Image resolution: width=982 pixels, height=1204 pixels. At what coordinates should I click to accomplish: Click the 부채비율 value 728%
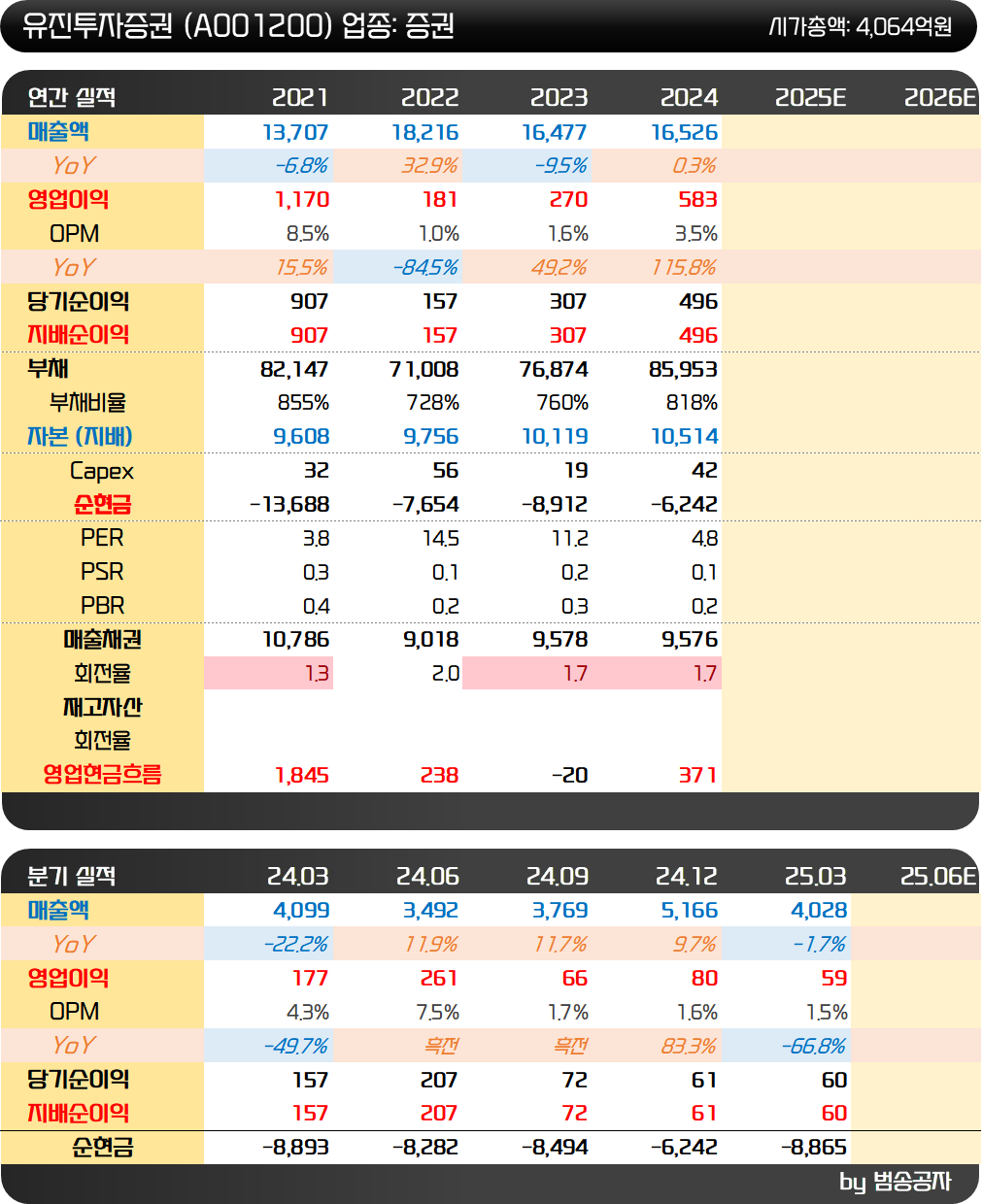coord(433,402)
